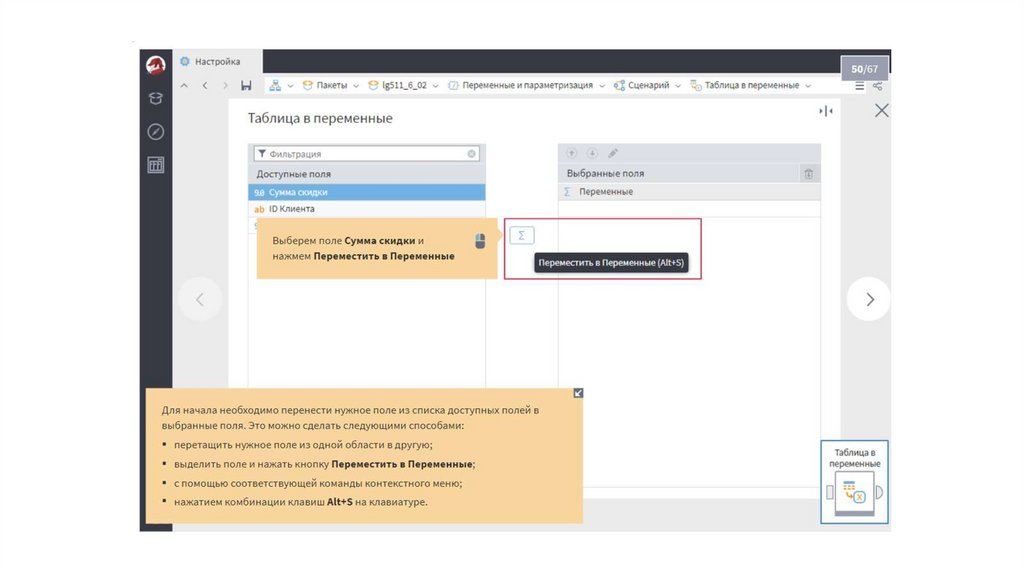Open the data grid icon in left sidebar

(x=155, y=165)
